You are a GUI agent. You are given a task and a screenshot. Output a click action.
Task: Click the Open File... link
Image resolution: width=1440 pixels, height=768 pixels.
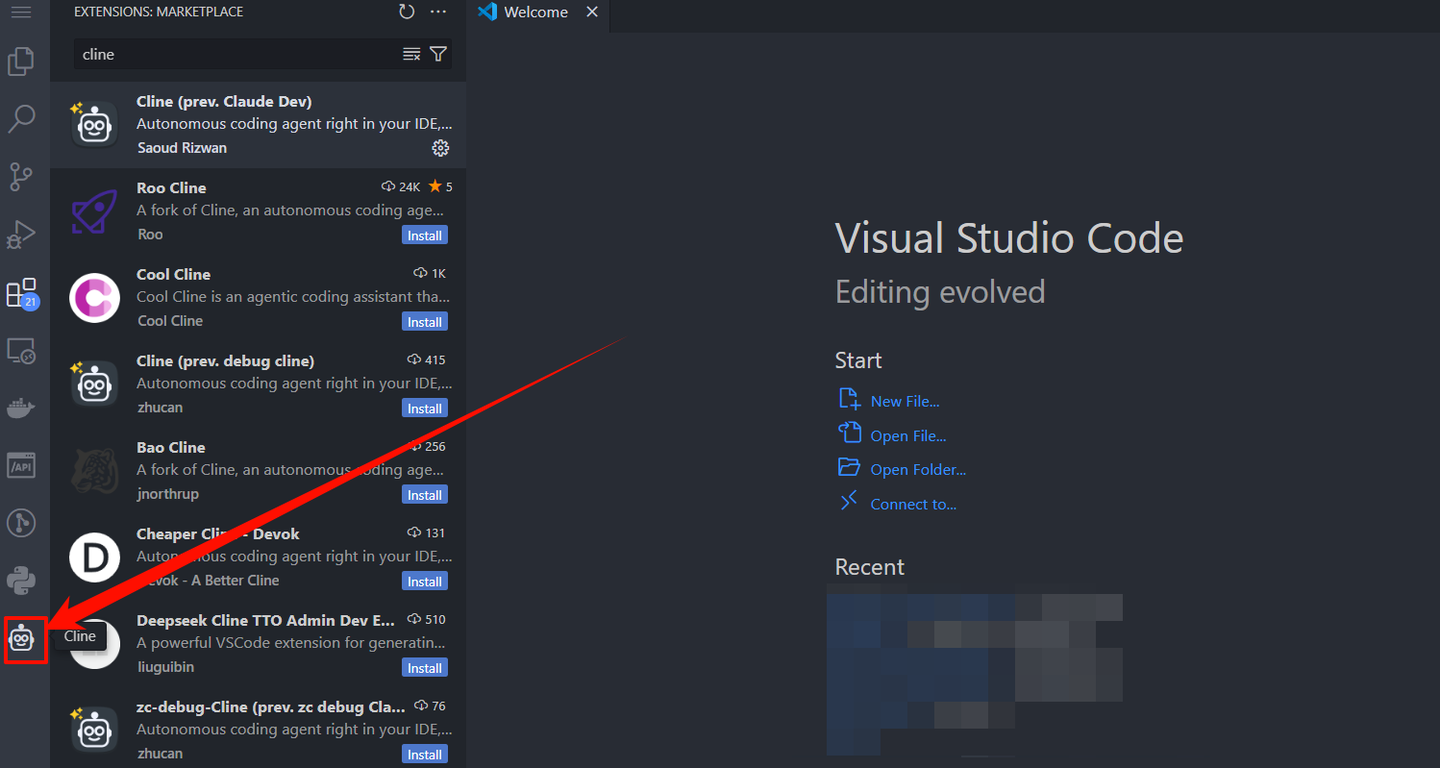pyautogui.click(x=908, y=436)
